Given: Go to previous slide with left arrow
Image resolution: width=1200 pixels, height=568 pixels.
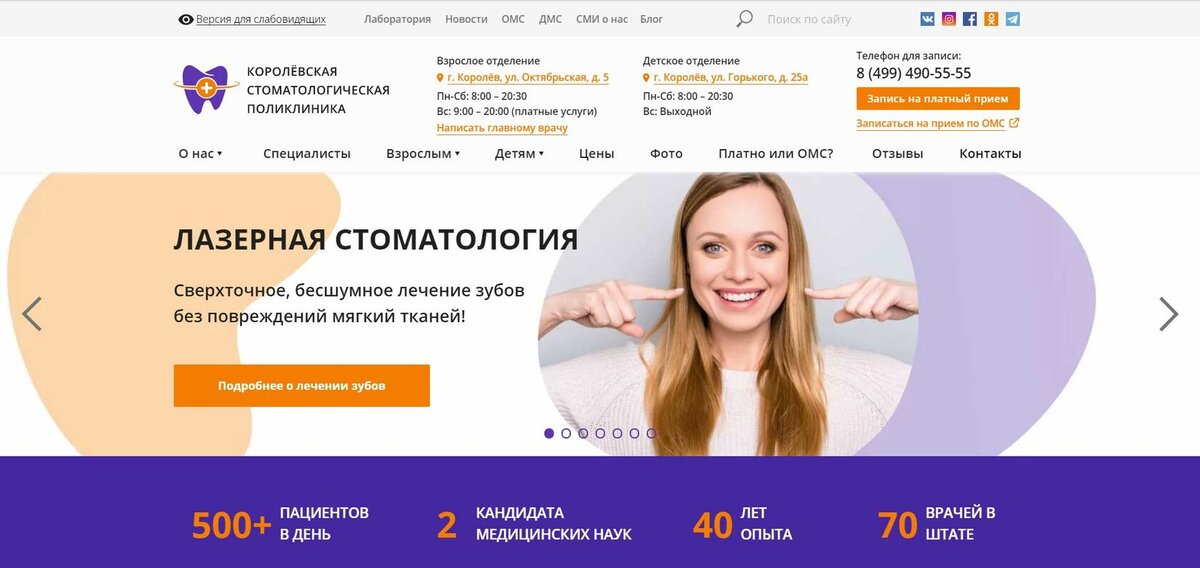Looking at the screenshot, I should pos(32,314).
